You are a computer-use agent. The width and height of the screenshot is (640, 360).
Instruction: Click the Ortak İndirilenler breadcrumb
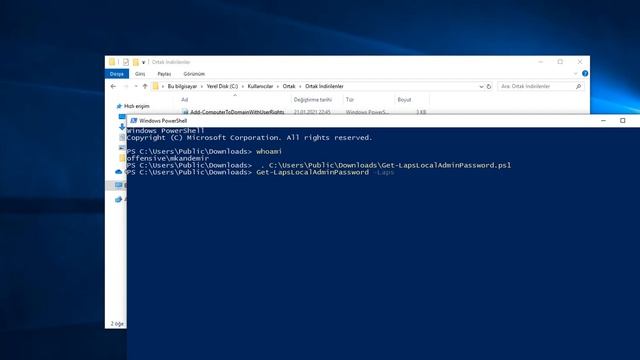pos(324,87)
